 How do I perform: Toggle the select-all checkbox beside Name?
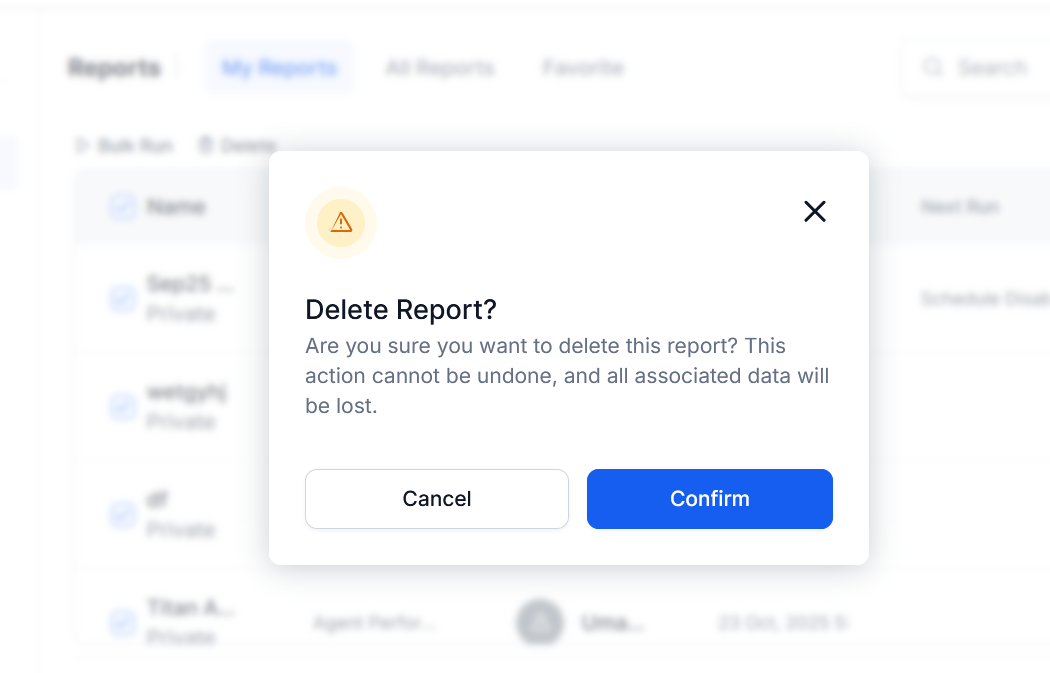pyautogui.click(x=122, y=207)
